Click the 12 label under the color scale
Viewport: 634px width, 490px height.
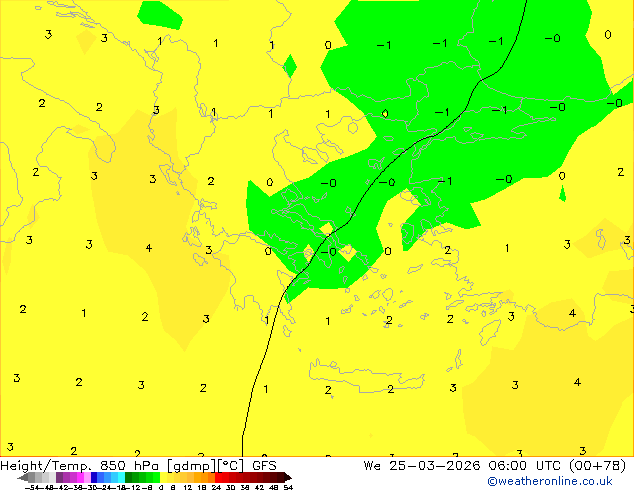[188, 487]
